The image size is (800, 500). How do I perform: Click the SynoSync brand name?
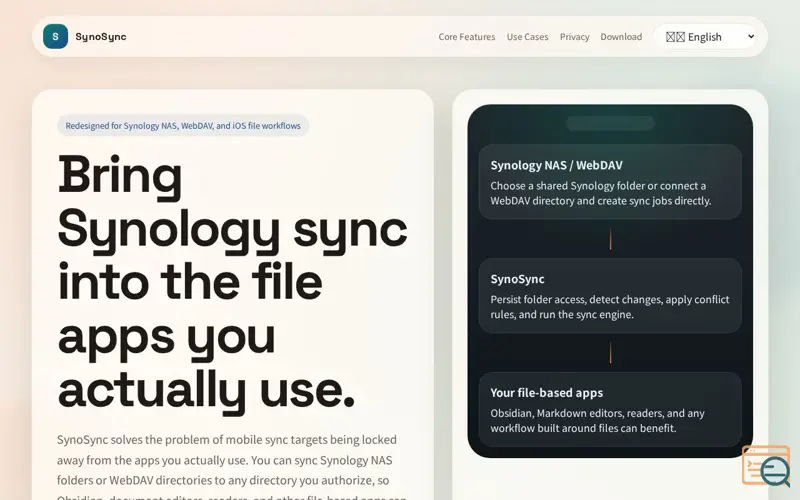(x=101, y=37)
